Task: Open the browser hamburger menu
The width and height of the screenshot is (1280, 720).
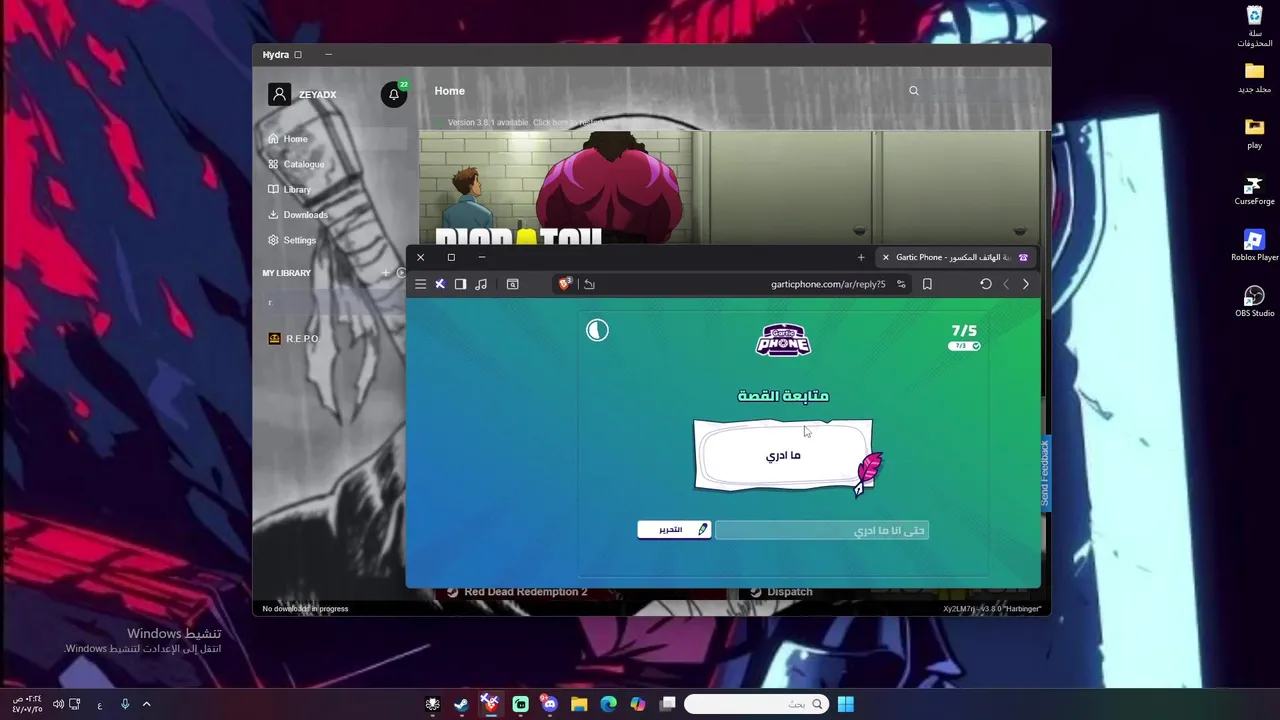Action: click(421, 284)
